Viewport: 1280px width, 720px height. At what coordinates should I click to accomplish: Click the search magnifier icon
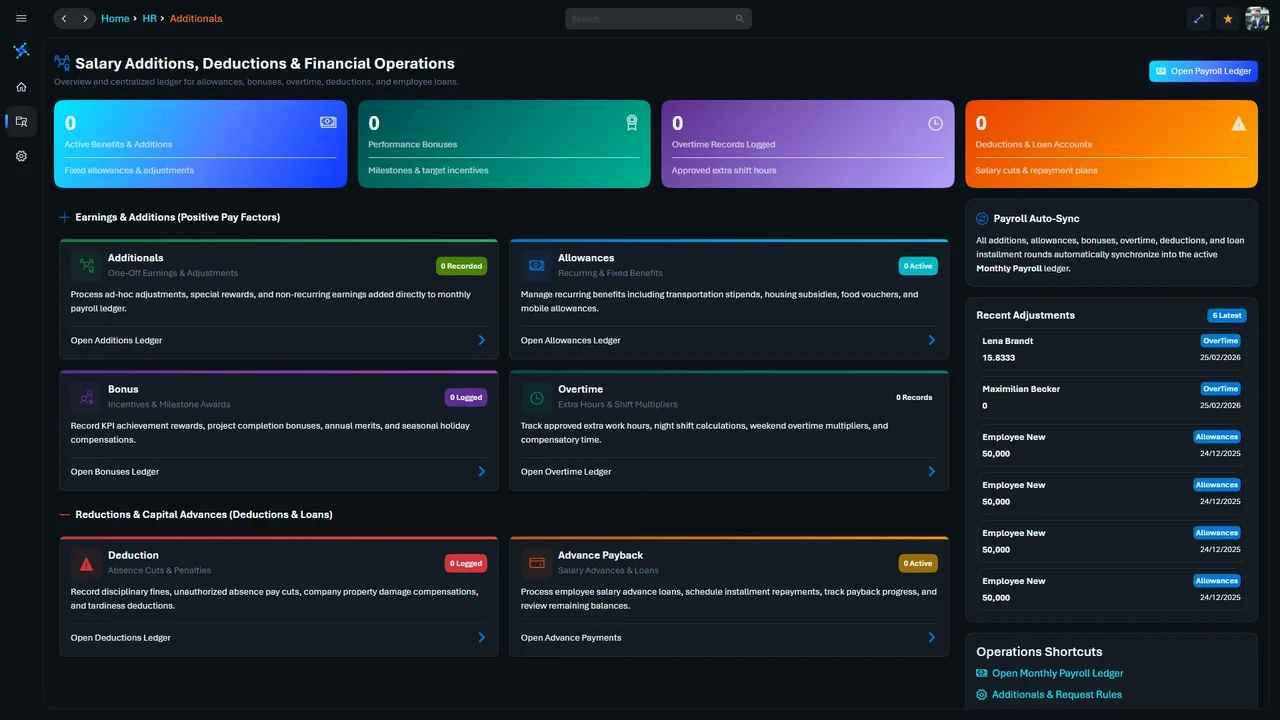click(740, 19)
